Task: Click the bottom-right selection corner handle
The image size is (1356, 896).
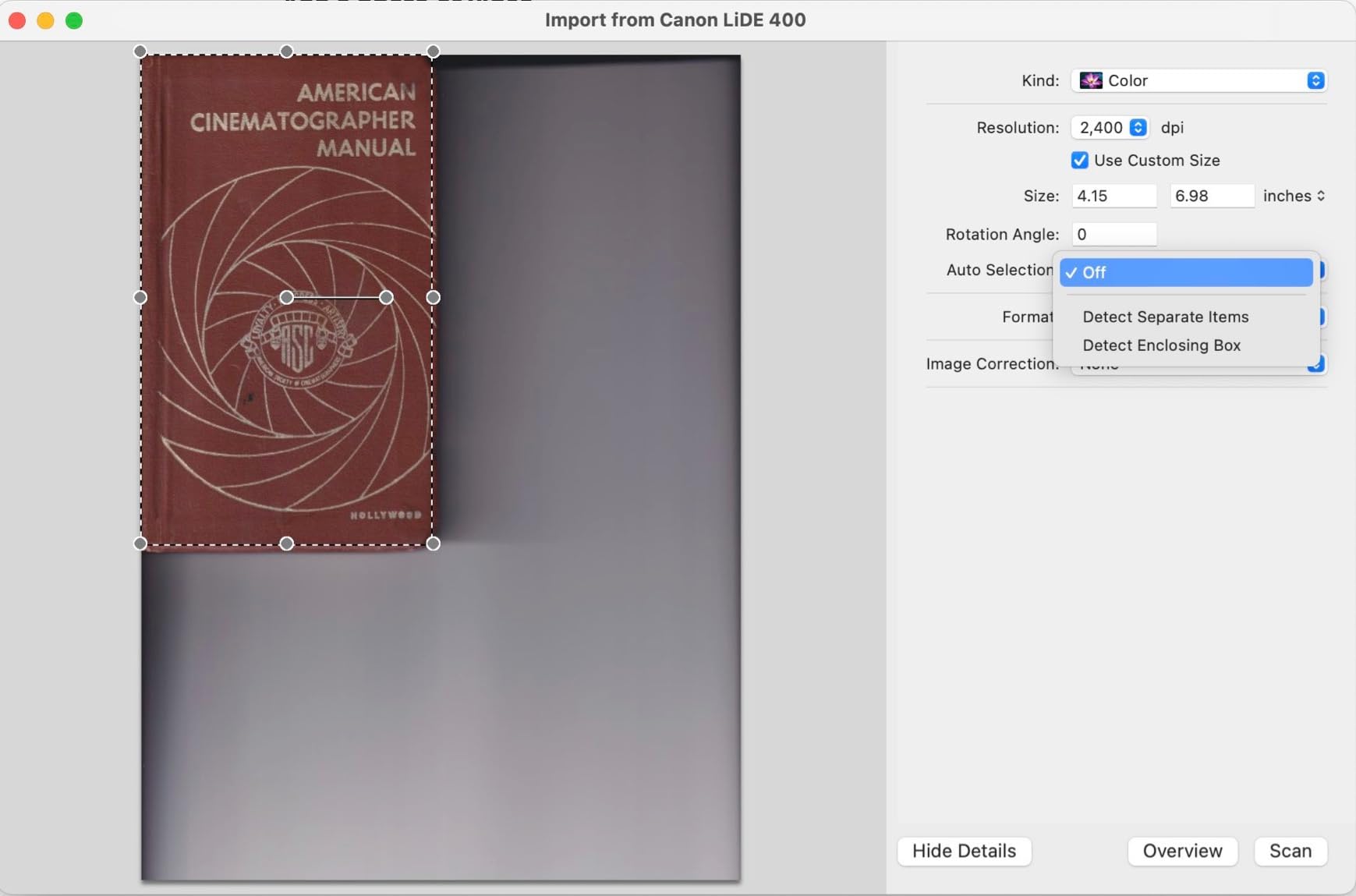Action: [434, 544]
